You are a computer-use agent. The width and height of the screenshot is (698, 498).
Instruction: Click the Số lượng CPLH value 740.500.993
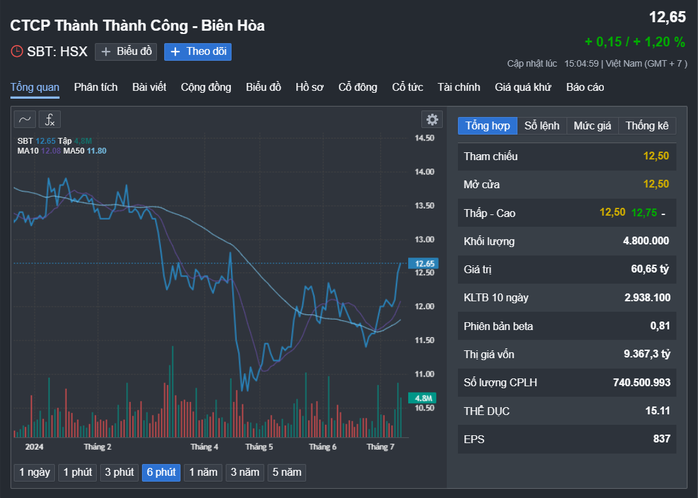tap(641, 383)
